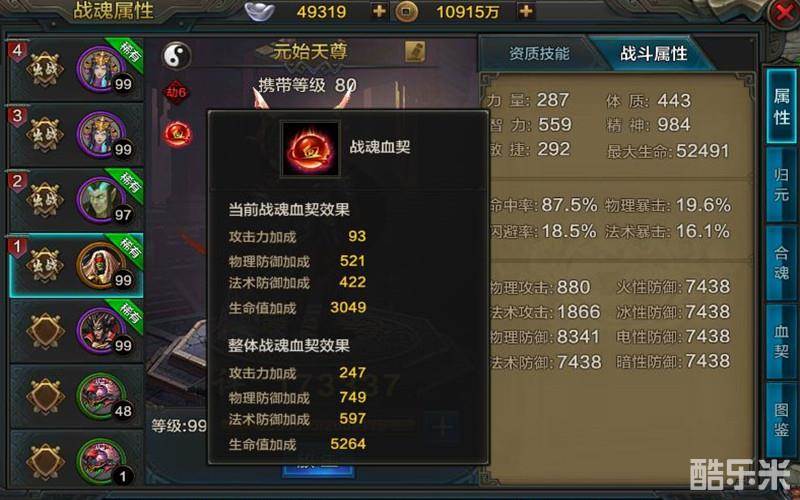
Task: Toggle 出战 badge for slot 4
Action: 45,69
